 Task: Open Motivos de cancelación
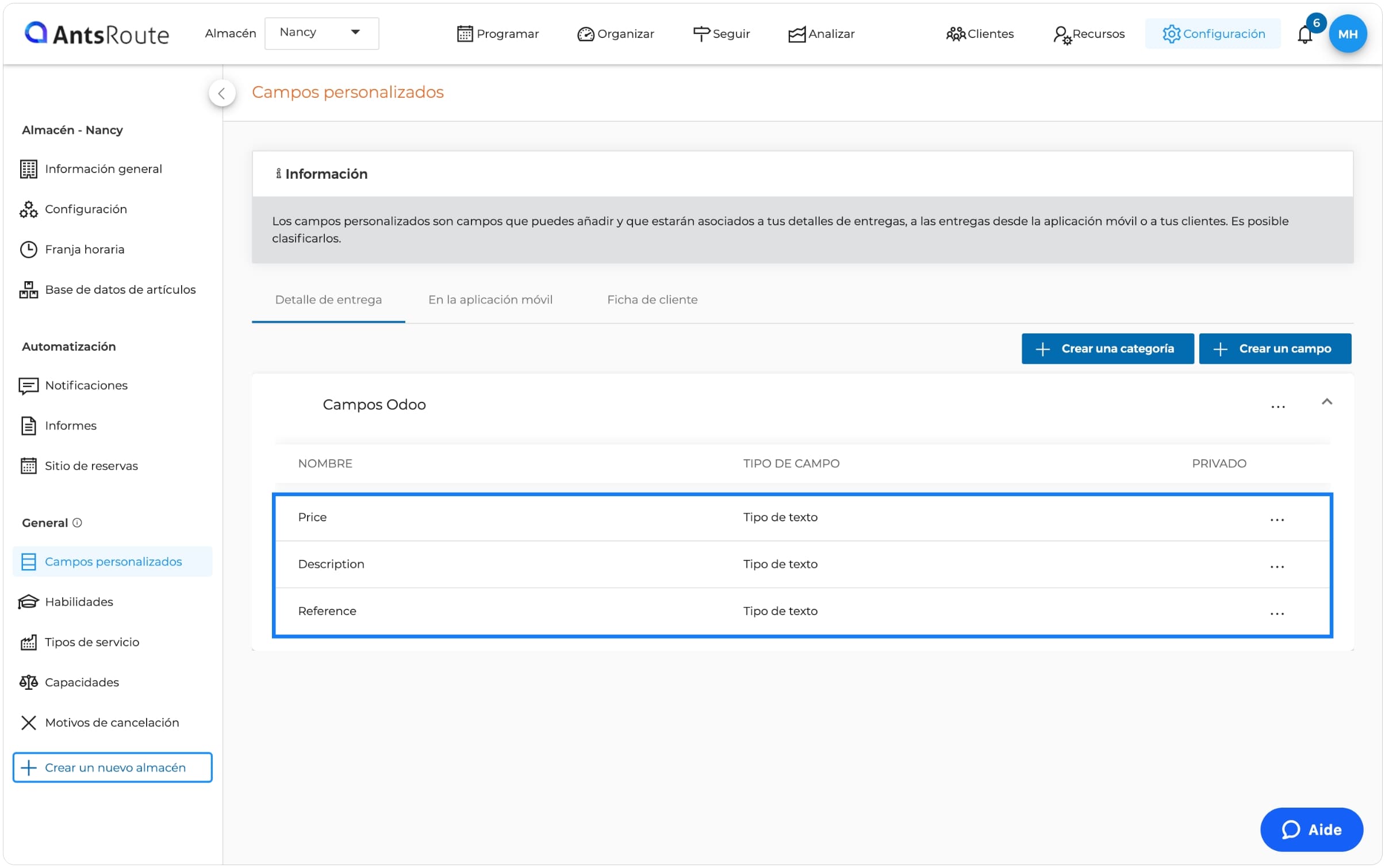99,723
